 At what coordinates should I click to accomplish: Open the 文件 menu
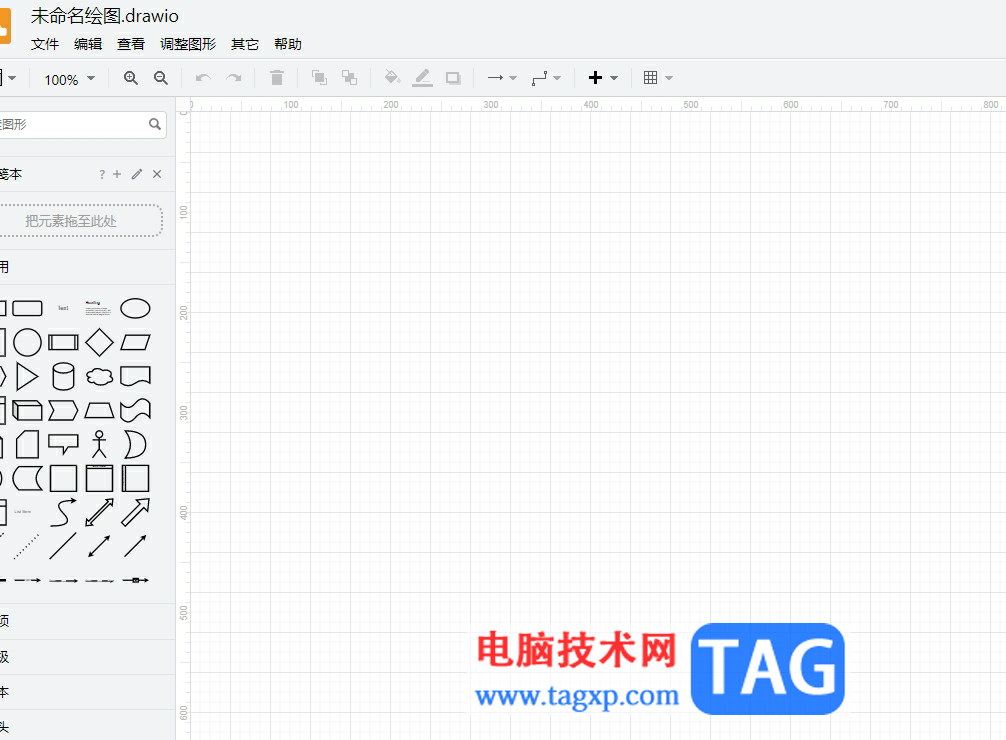coord(45,44)
